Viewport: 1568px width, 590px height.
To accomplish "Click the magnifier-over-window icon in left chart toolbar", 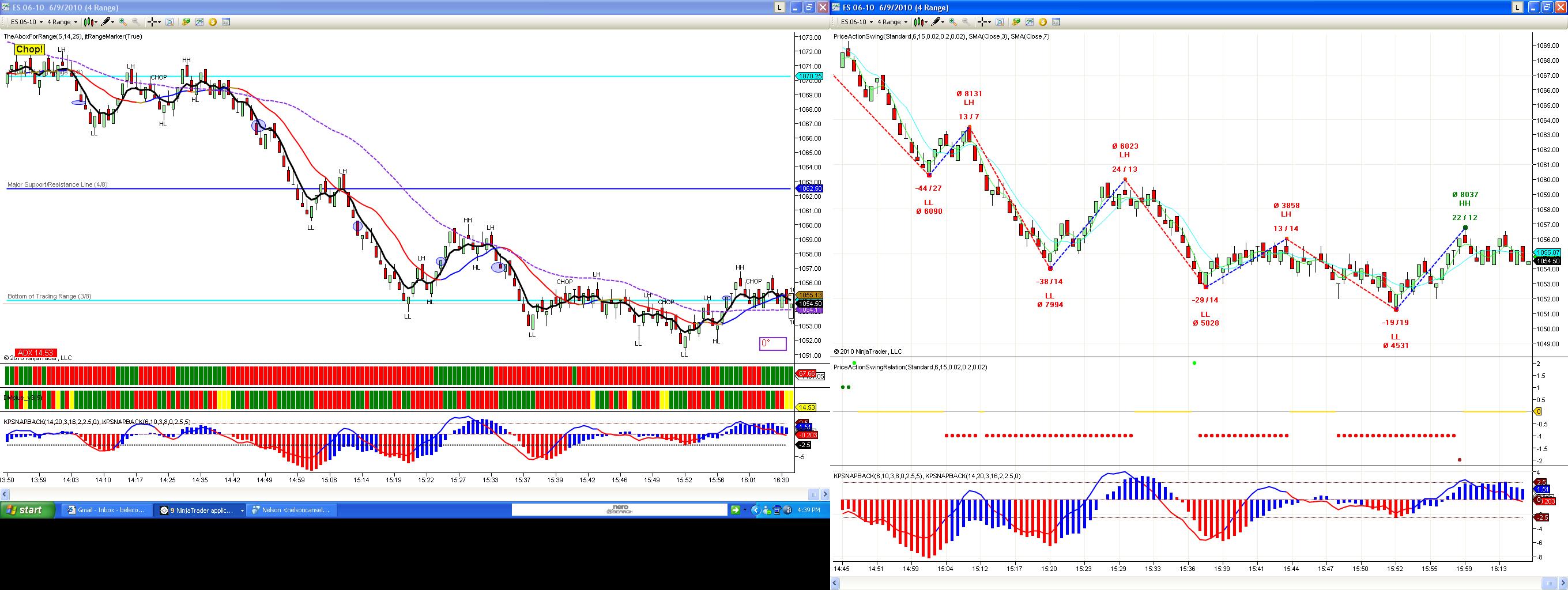I will pyautogui.click(x=169, y=22).
